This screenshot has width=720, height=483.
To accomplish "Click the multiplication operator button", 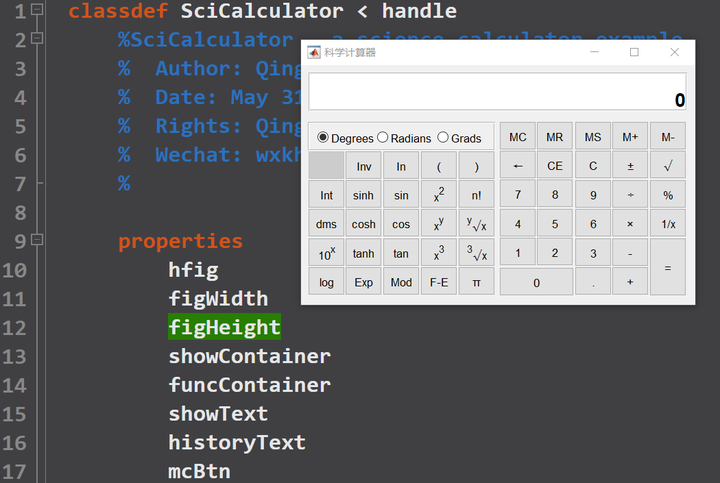I will [630, 225].
